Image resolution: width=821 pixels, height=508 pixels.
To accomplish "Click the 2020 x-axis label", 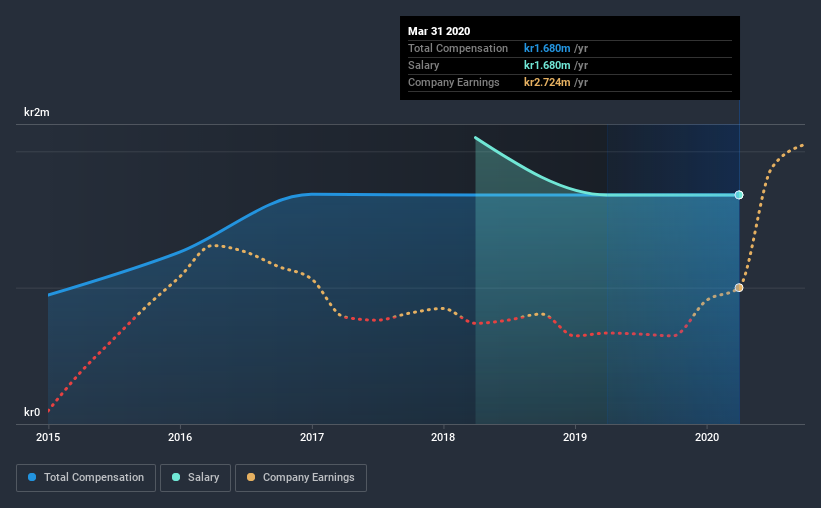I will 707,437.
